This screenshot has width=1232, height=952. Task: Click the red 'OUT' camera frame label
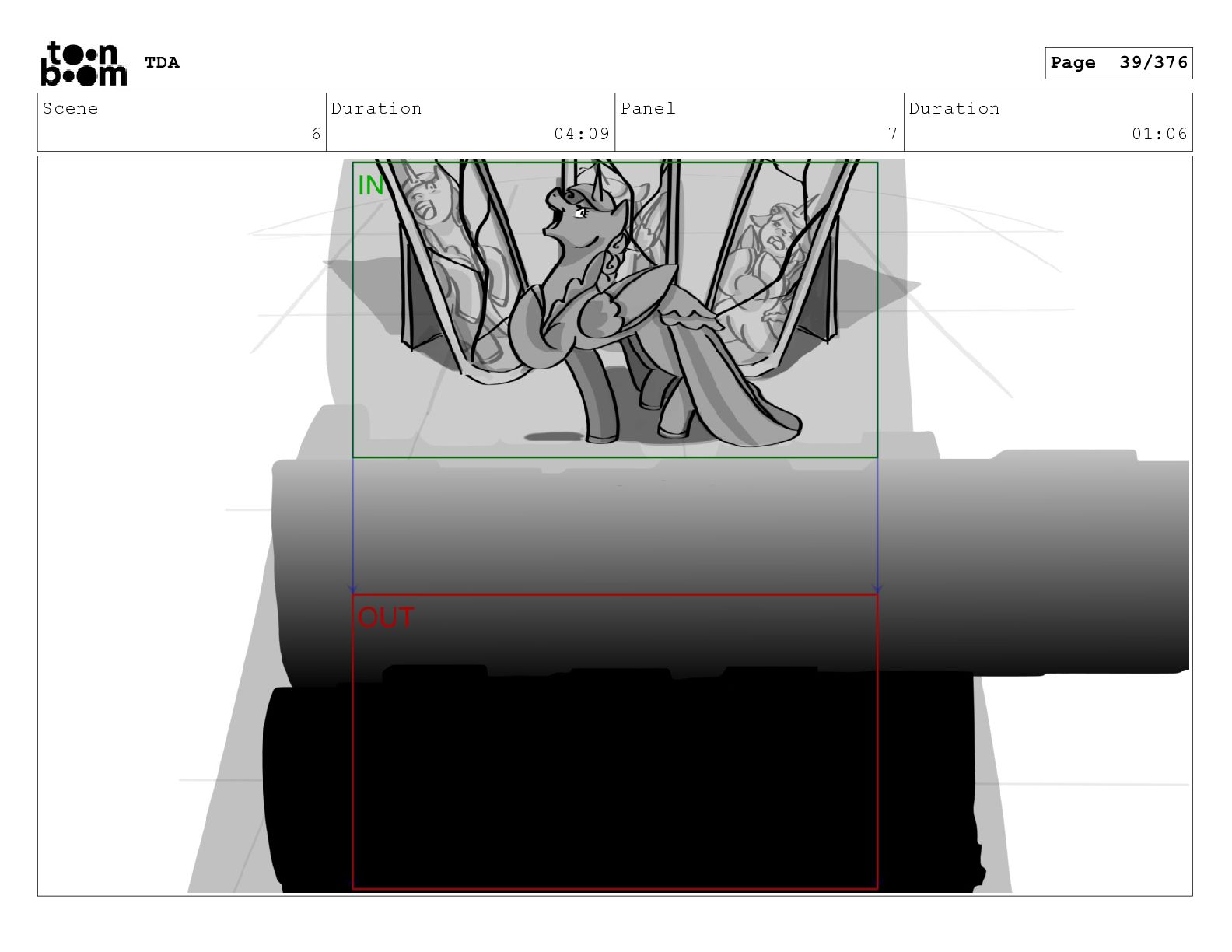click(386, 618)
